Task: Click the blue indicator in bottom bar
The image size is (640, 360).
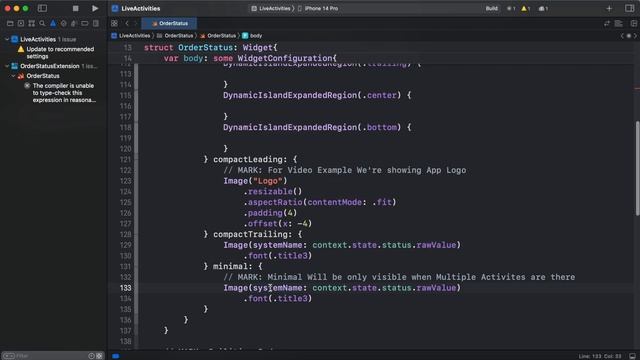Action: [116, 356]
